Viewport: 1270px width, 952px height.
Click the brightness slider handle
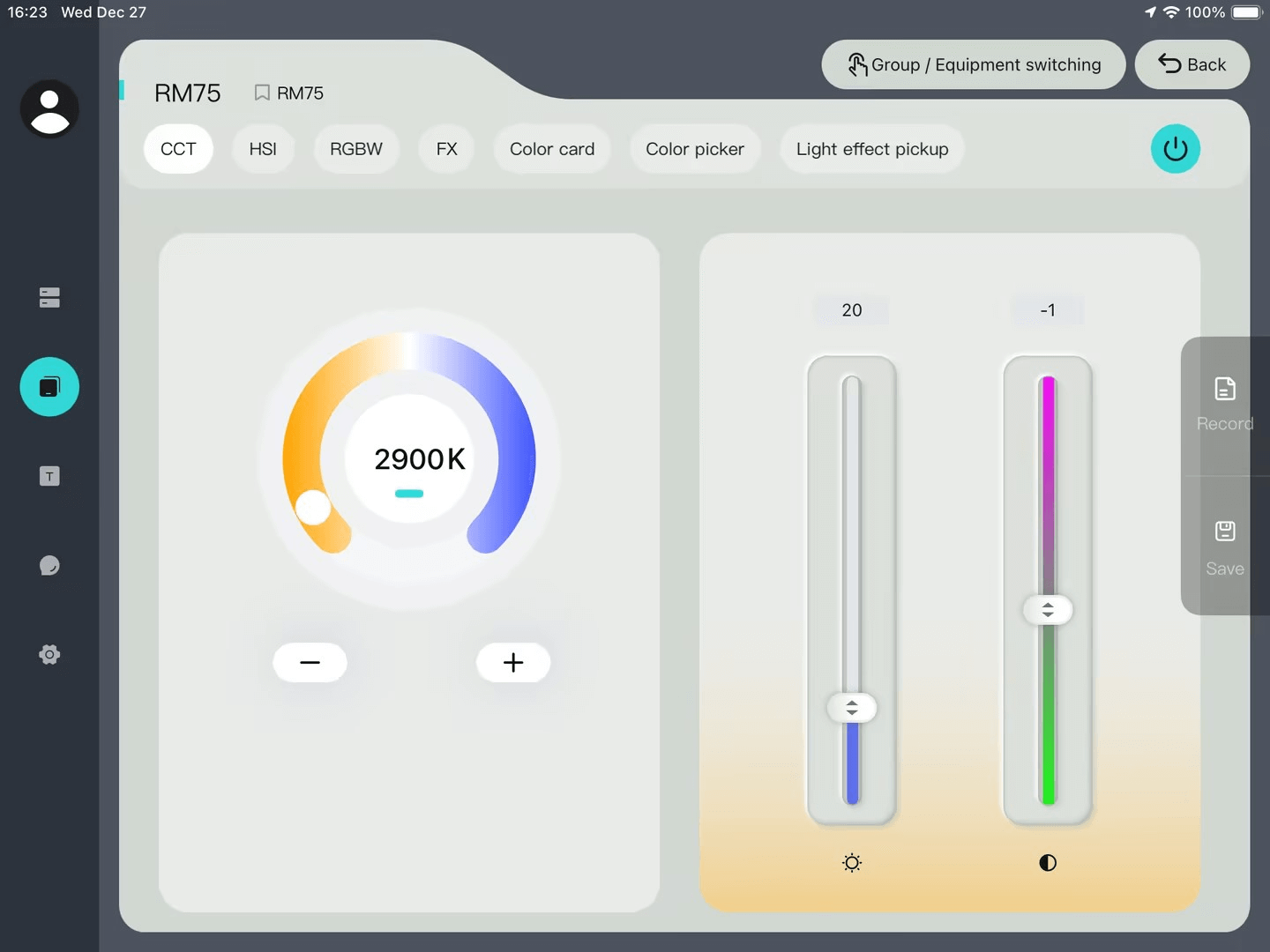tap(852, 708)
